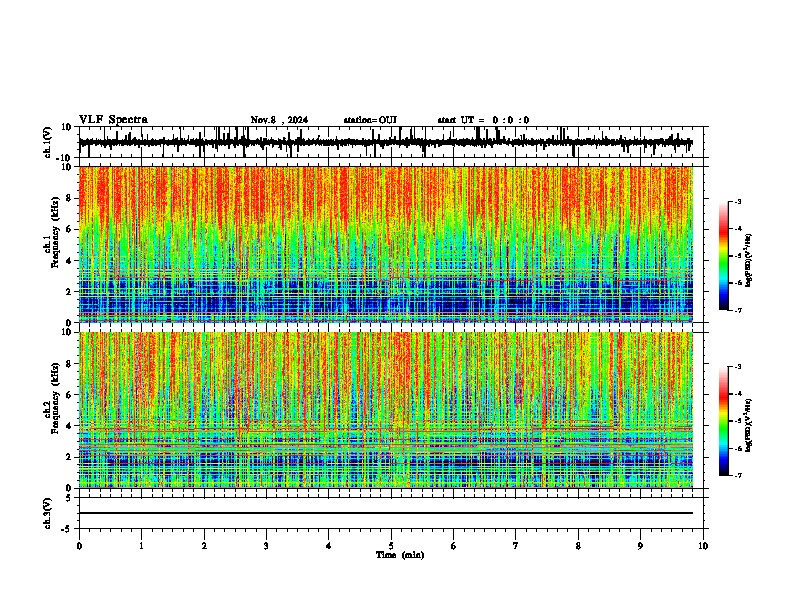Click the date 'Nov.8 , 2024'

[x=279, y=120]
